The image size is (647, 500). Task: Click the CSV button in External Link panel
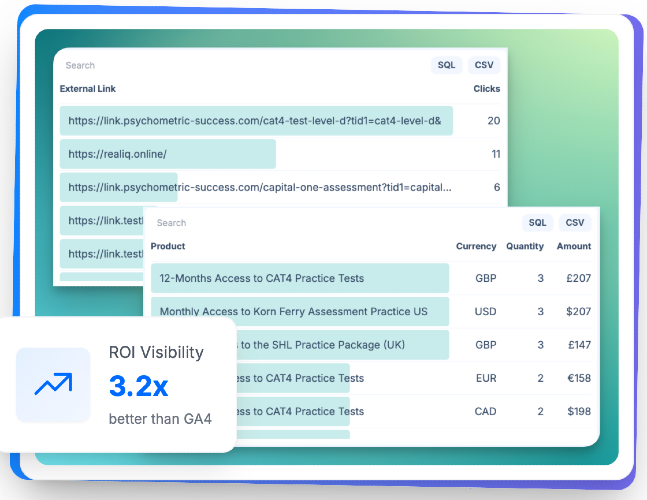click(x=484, y=65)
